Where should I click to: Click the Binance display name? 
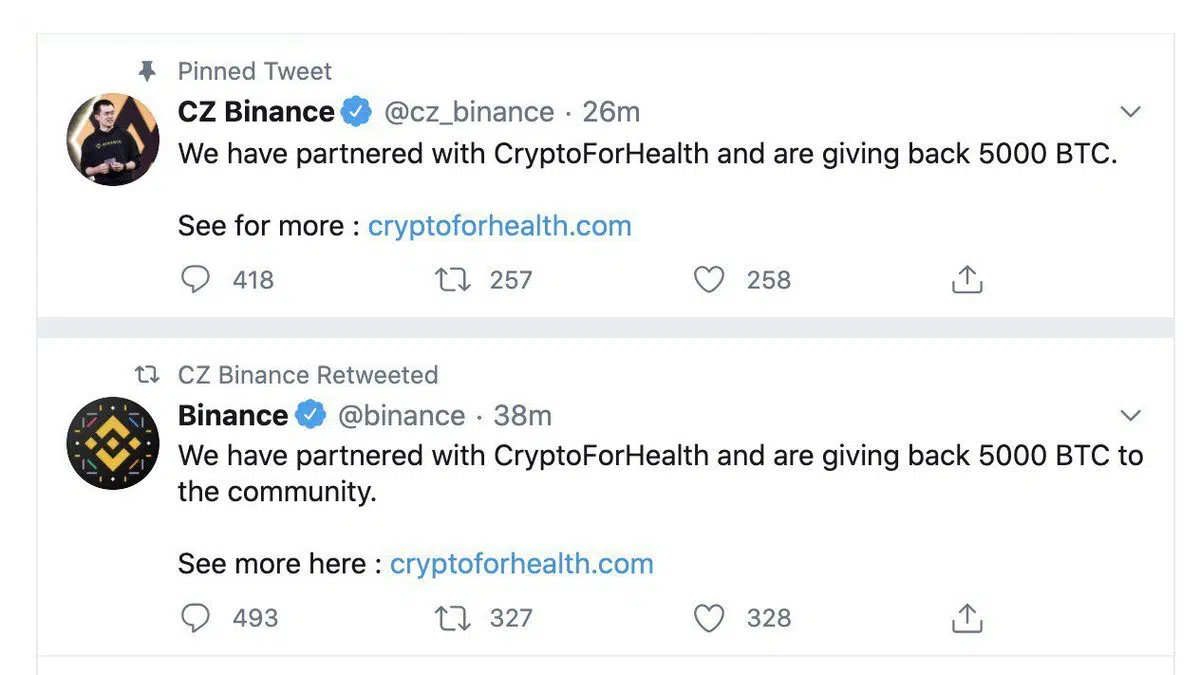[x=233, y=415]
